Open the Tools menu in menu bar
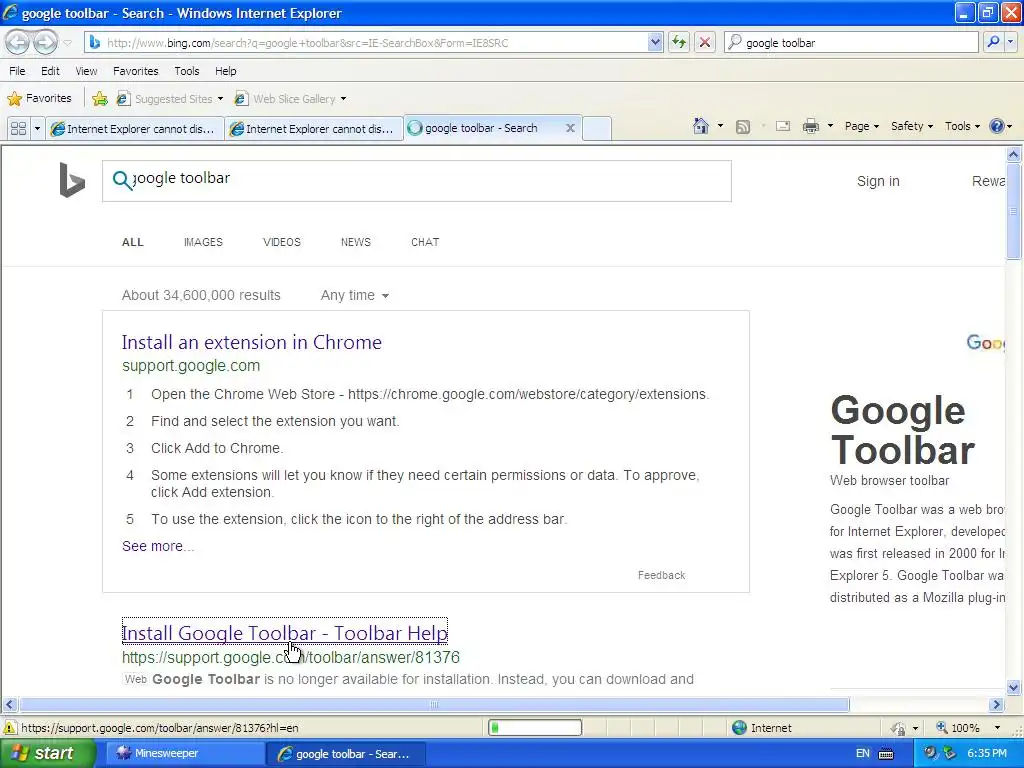 click(187, 71)
